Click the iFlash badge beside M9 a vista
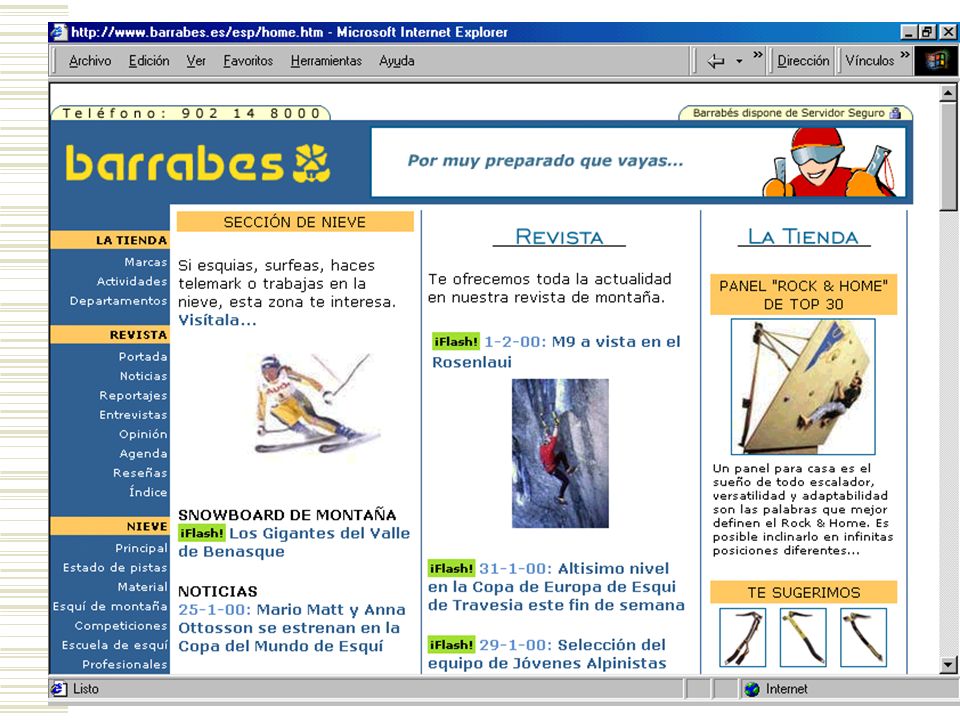The image size is (960, 720). [456, 342]
